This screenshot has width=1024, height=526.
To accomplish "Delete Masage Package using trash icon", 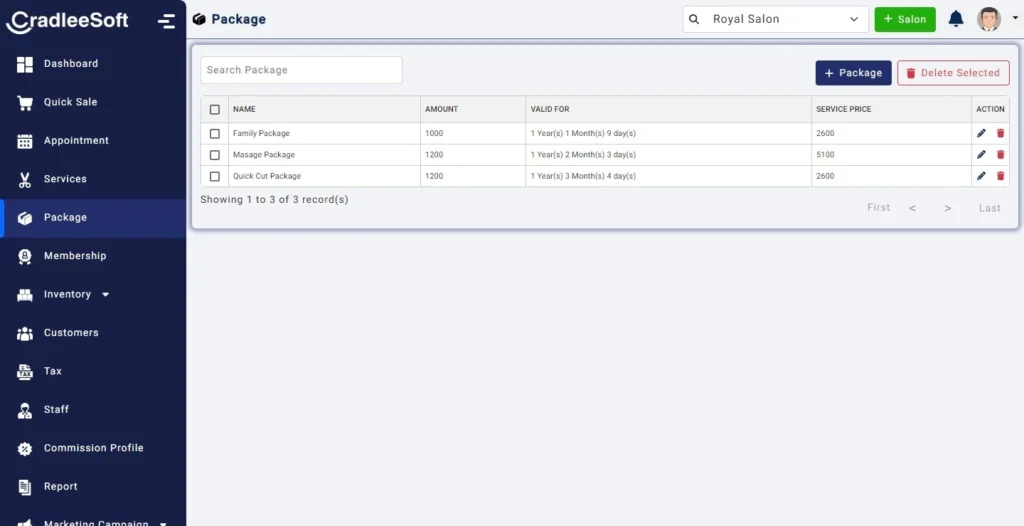I will (1000, 155).
